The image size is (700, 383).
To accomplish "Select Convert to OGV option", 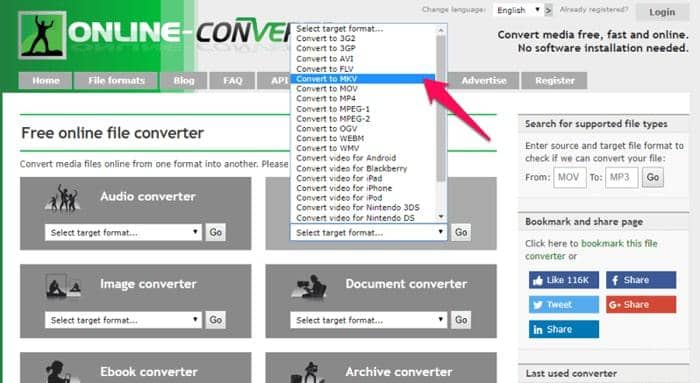I will tap(363, 129).
